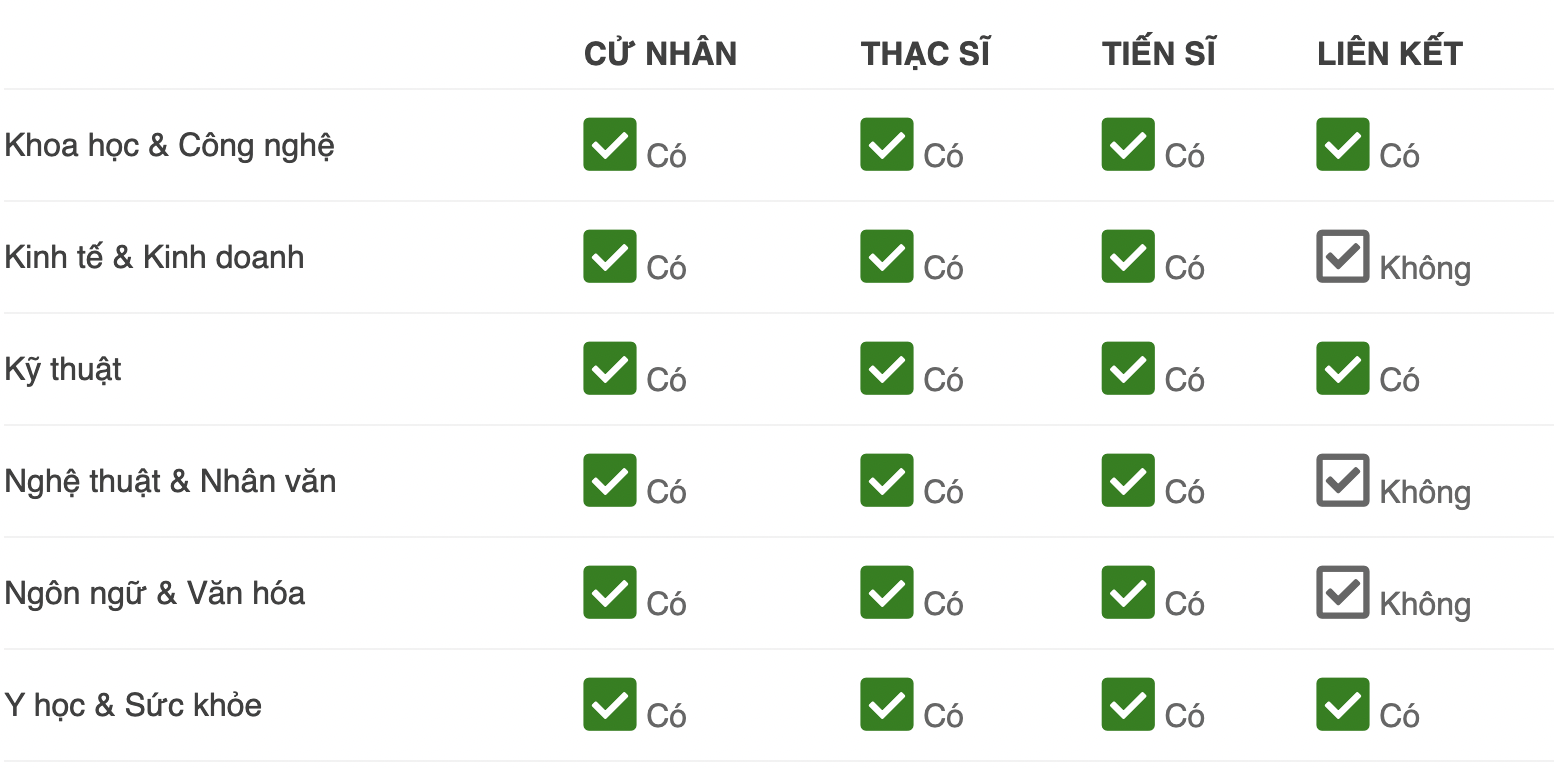1554x768 pixels.
Task: Select the Kinh tế & Kinh doanh row label
Action: 154,258
